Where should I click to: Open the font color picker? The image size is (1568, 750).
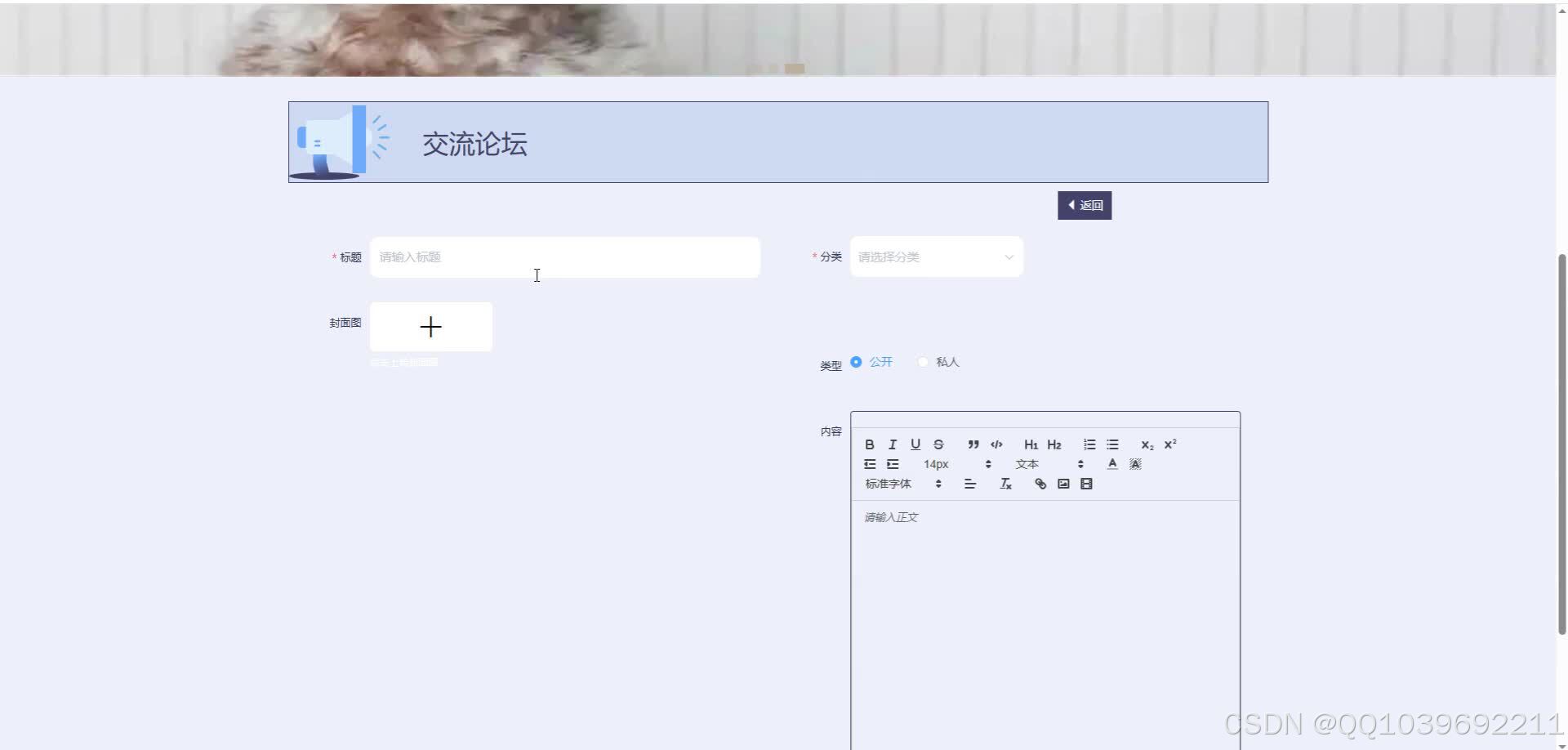tap(1112, 463)
